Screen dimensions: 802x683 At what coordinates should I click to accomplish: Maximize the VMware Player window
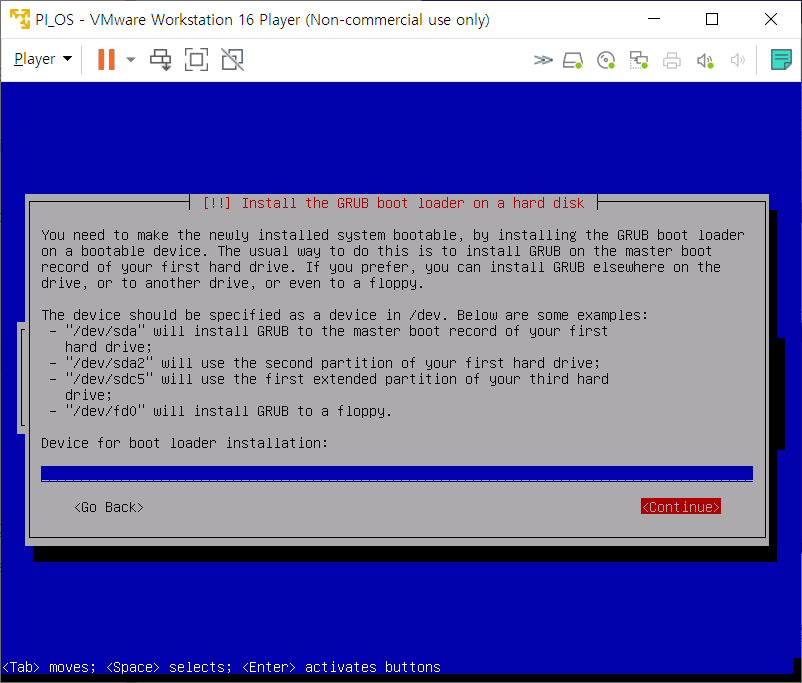pos(712,19)
